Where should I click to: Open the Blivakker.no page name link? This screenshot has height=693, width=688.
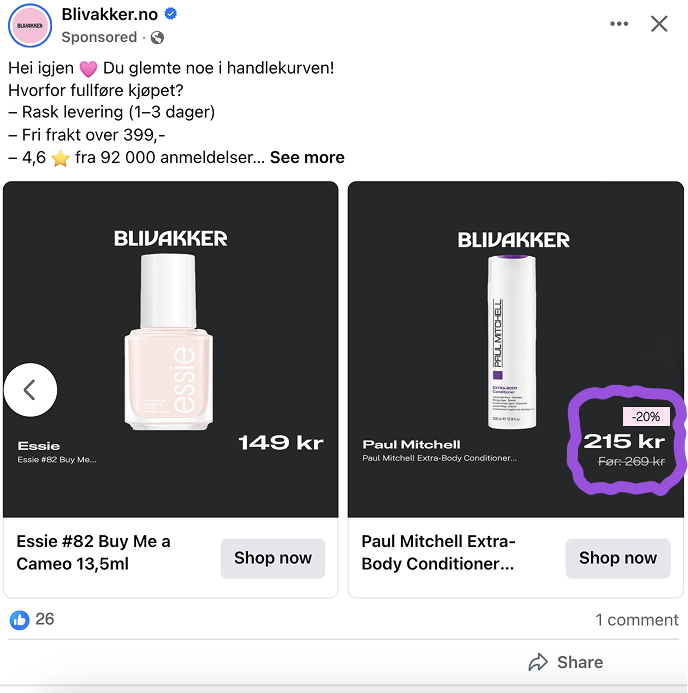point(108,14)
